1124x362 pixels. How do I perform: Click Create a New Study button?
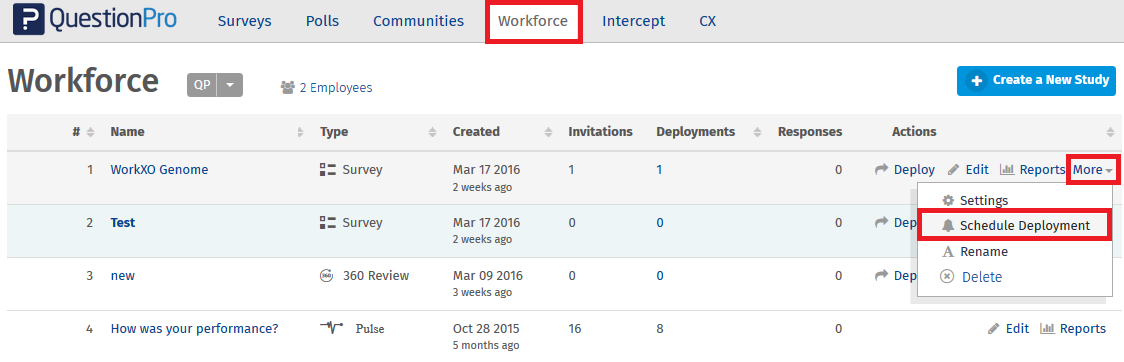pos(1037,81)
